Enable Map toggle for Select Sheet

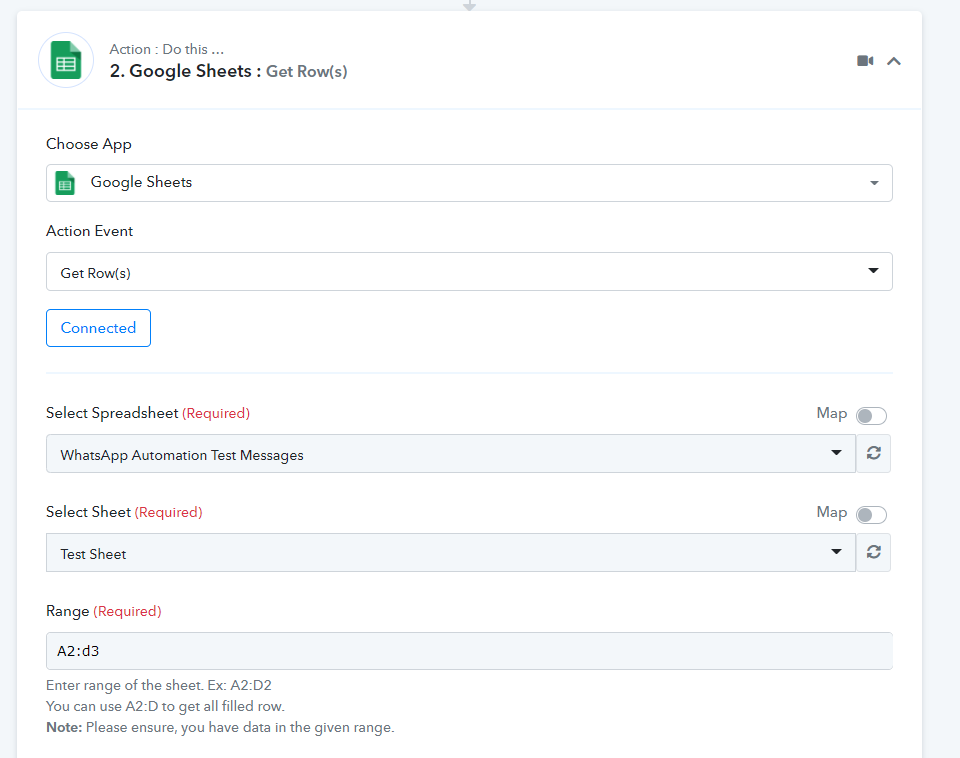click(x=870, y=515)
